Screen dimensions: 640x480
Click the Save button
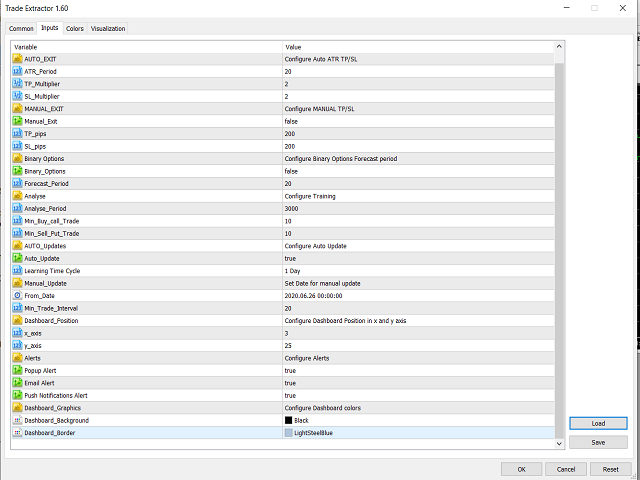(x=598, y=442)
